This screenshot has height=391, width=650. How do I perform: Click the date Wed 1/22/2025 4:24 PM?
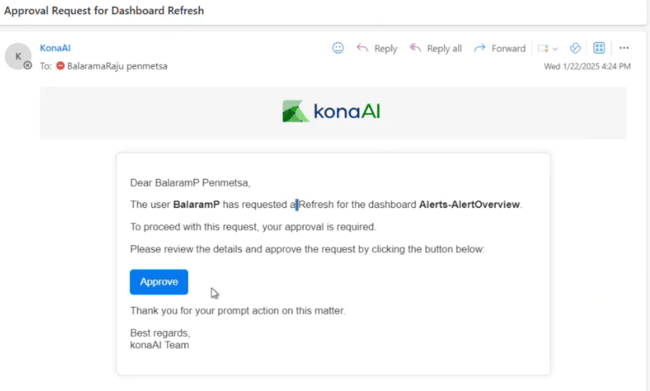point(587,66)
